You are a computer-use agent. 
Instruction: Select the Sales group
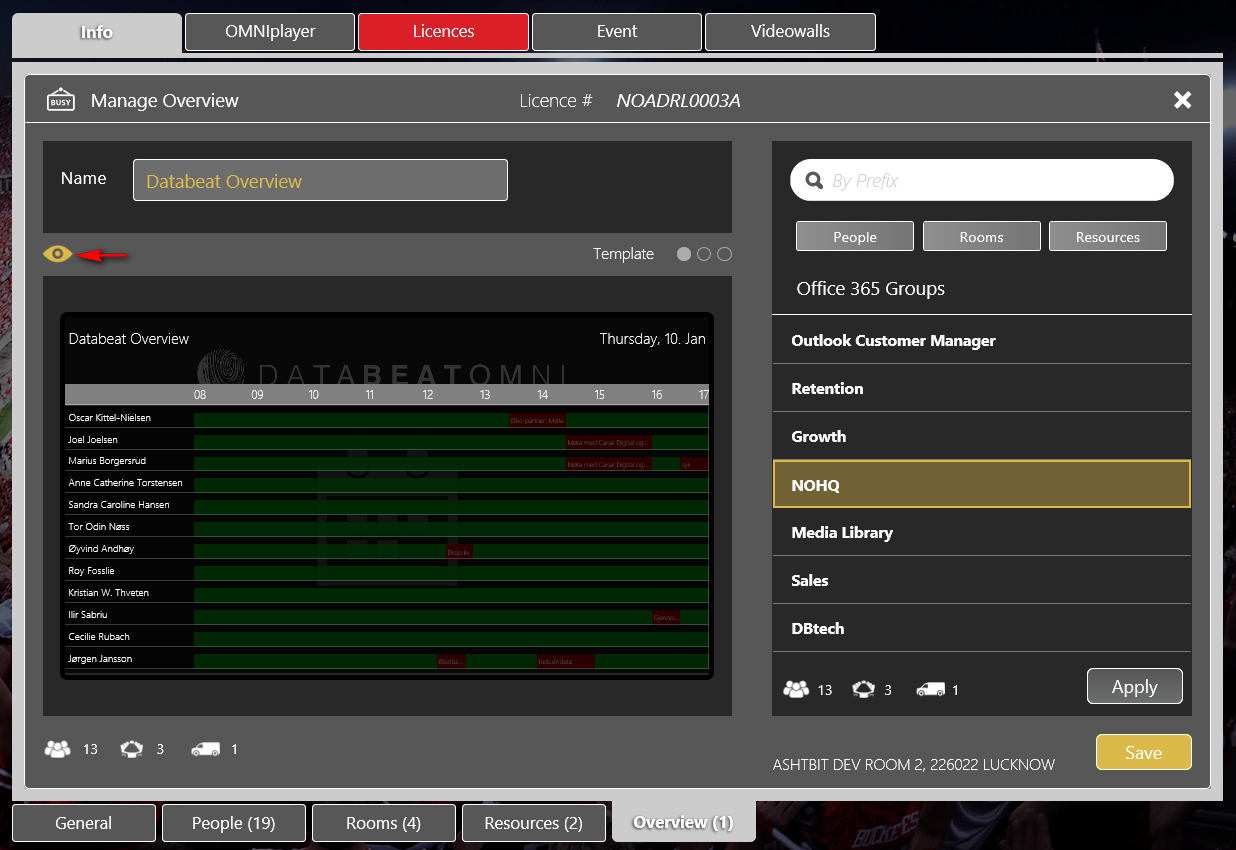(x=982, y=580)
